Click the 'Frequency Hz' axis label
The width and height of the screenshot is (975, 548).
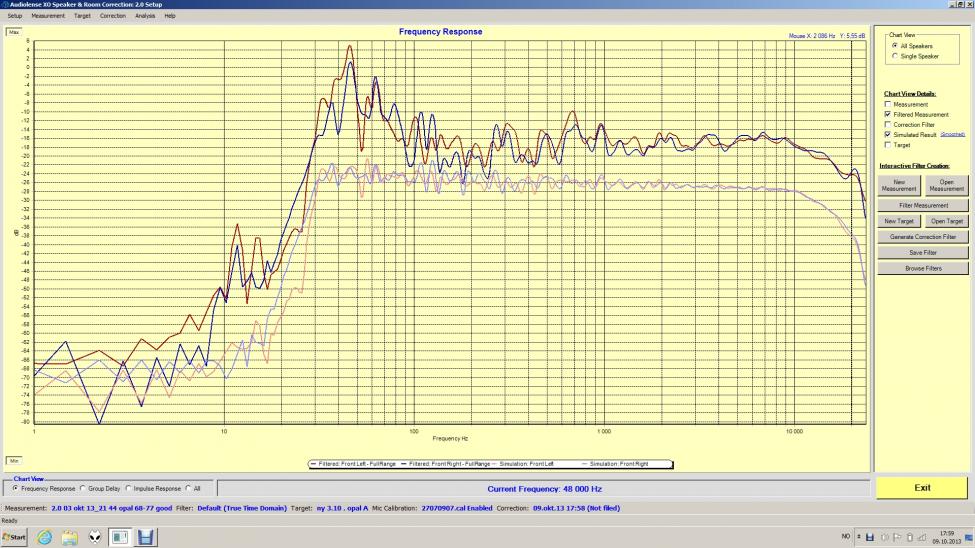(x=450, y=439)
